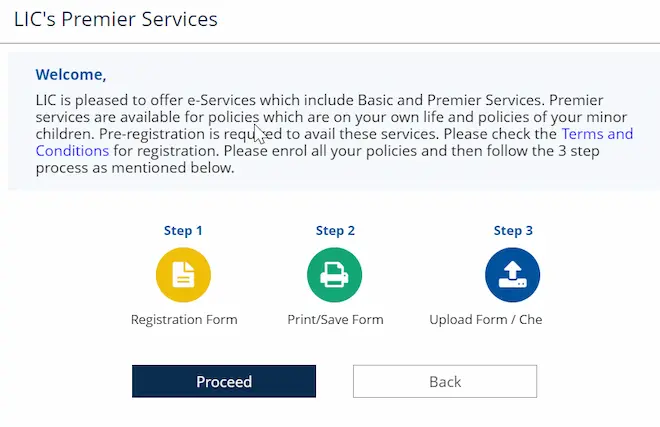This screenshot has height=427, width=660.
Task: Click the word 'e-Services' in the welcome paragraph
Action: pos(221,100)
